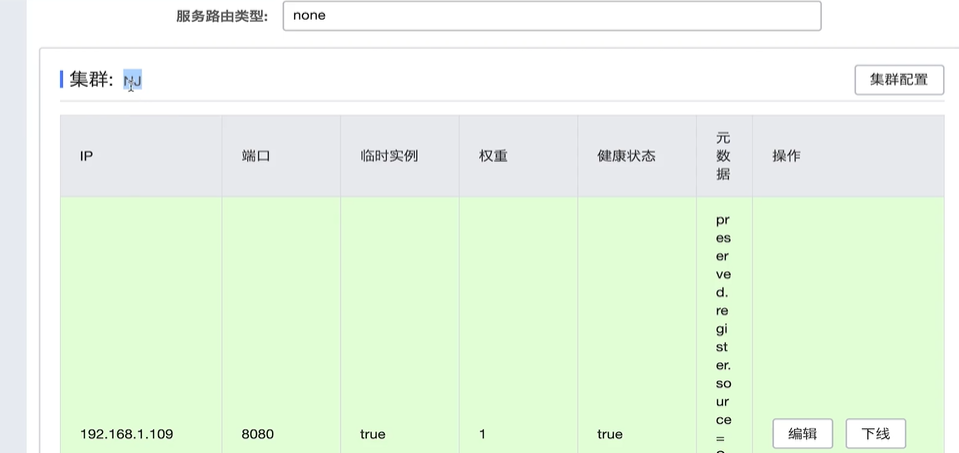Click the 临时实例 value true
This screenshot has width=959, height=453.
coord(372,434)
